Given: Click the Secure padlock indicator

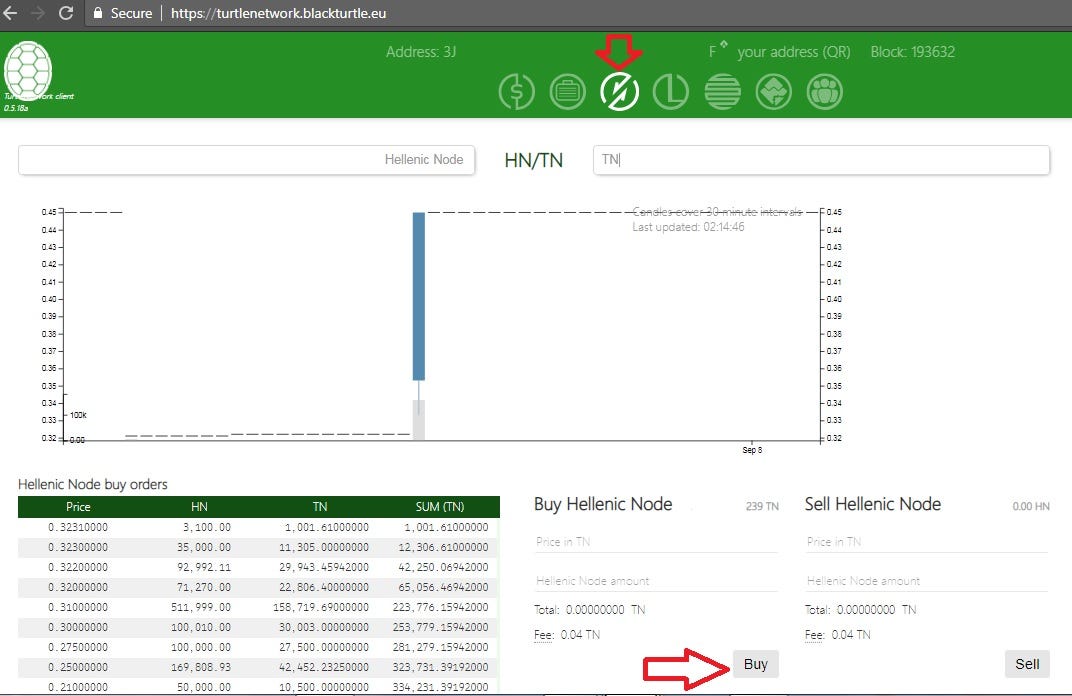Looking at the screenshot, I should click(x=123, y=13).
